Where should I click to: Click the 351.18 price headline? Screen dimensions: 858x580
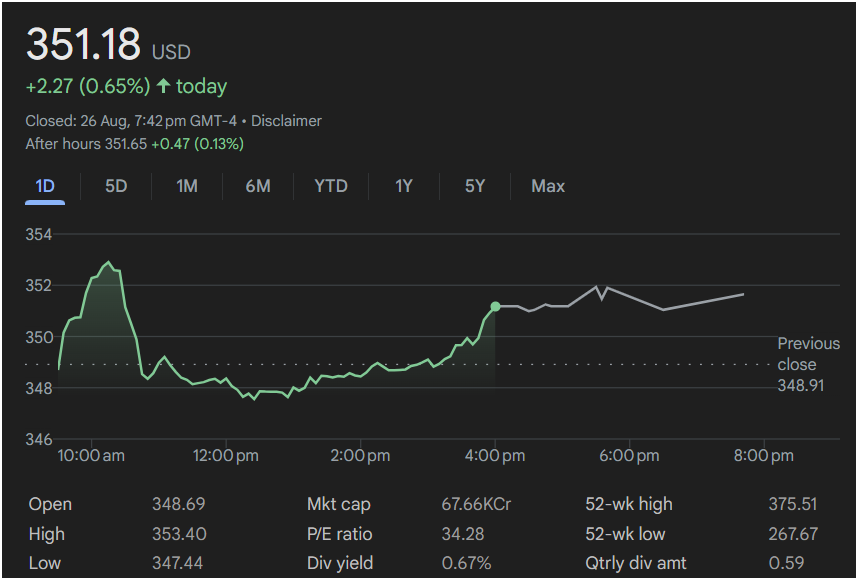pyautogui.click(x=84, y=47)
